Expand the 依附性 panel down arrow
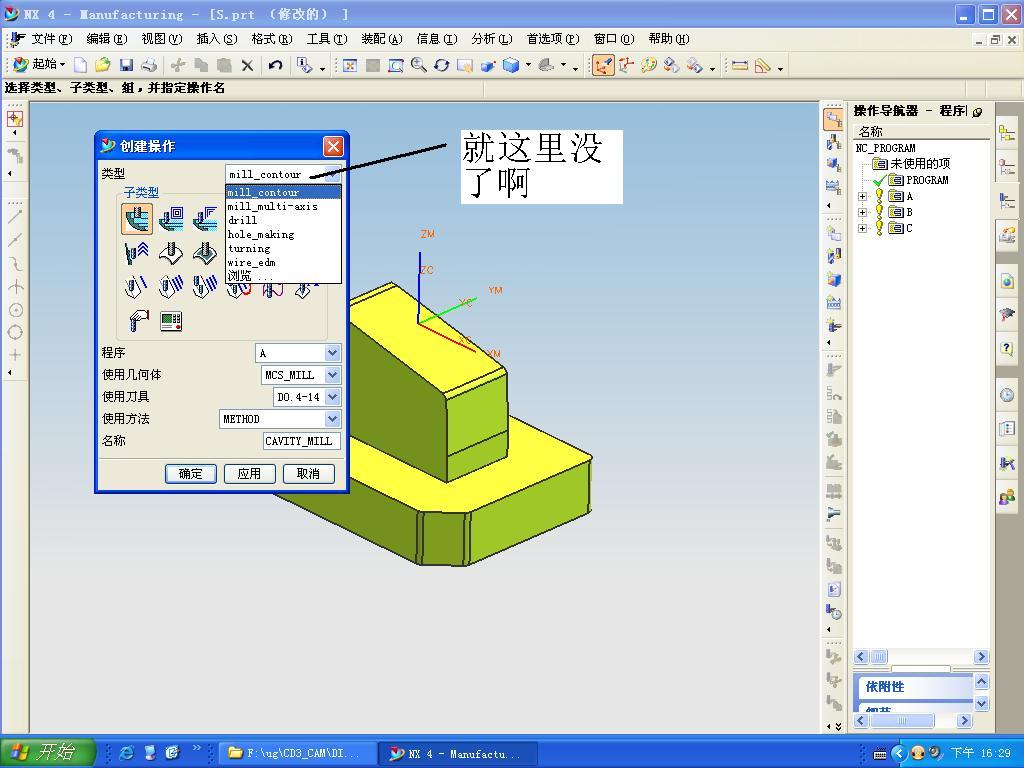This screenshot has width=1024, height=768. pos(981,703)
